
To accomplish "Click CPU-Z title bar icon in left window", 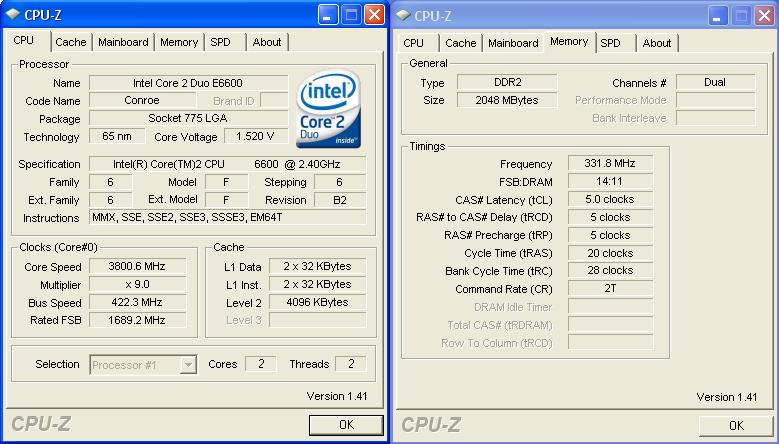I will 13,15.
